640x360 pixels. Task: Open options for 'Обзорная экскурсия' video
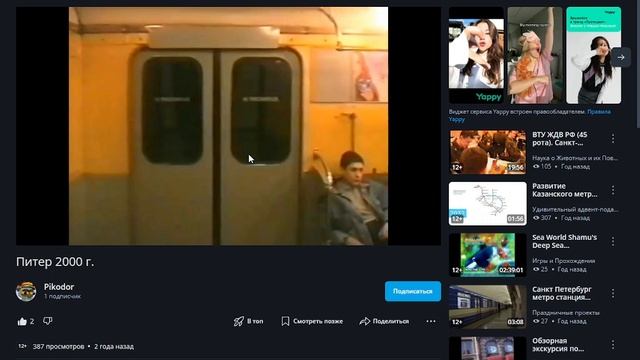click(x=613, y=345)
